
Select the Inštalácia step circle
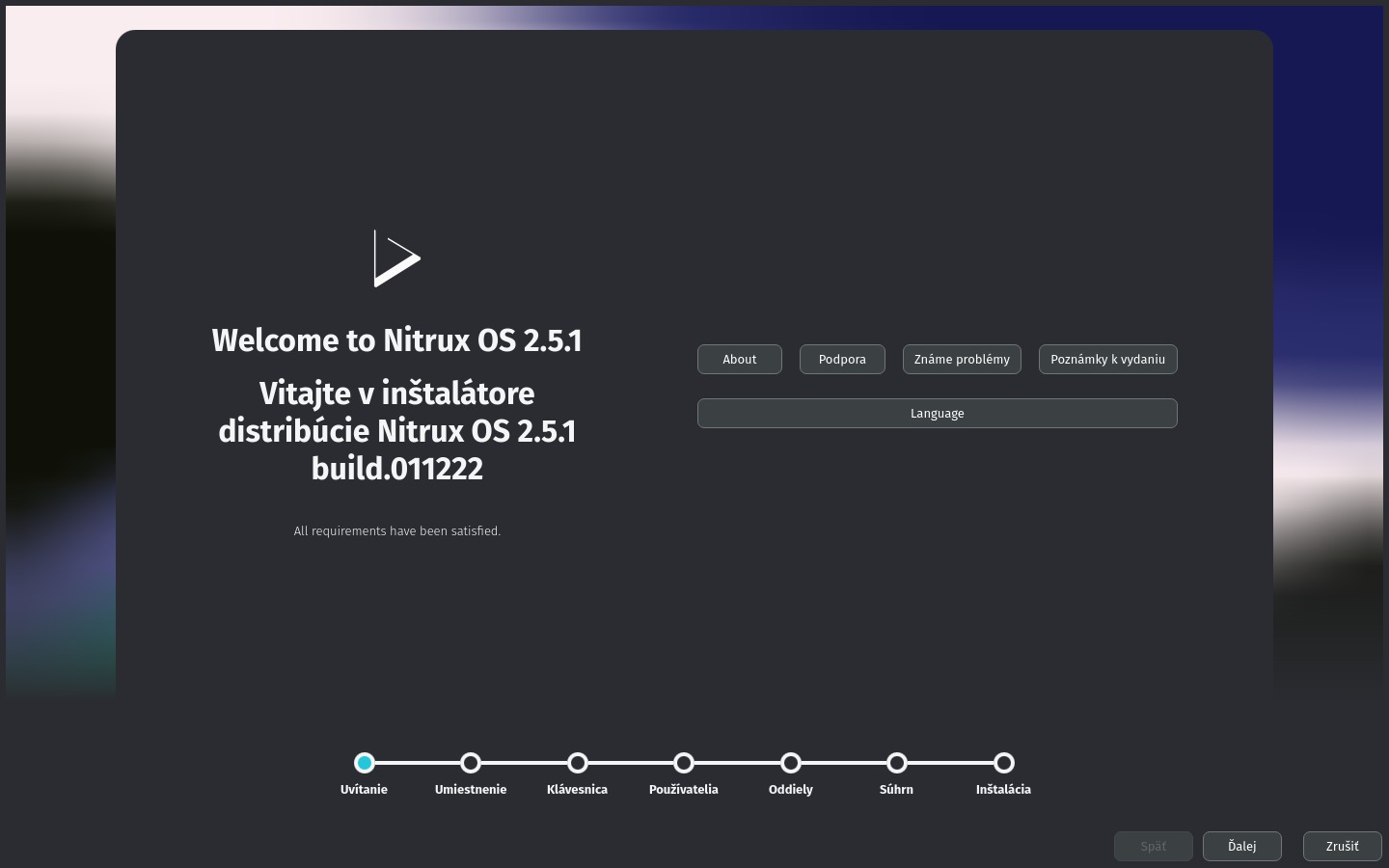(x=1003, y=763)
